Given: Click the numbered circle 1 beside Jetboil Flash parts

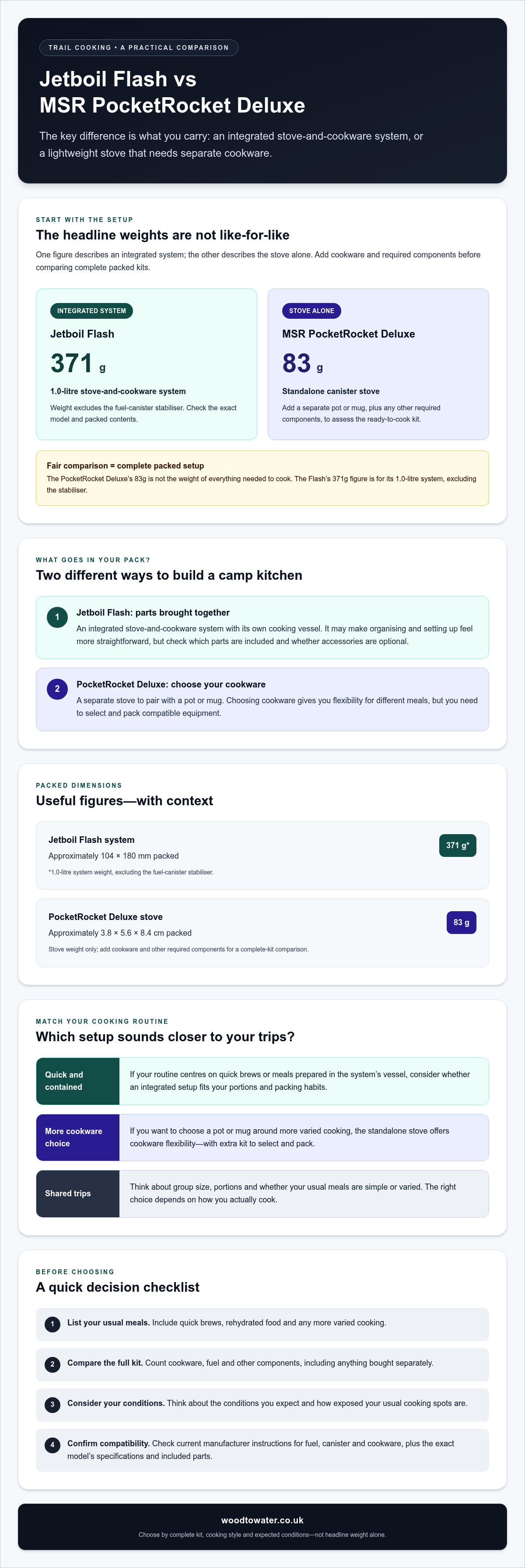Looking at the screenshot, I should click(x=57, y=617).
